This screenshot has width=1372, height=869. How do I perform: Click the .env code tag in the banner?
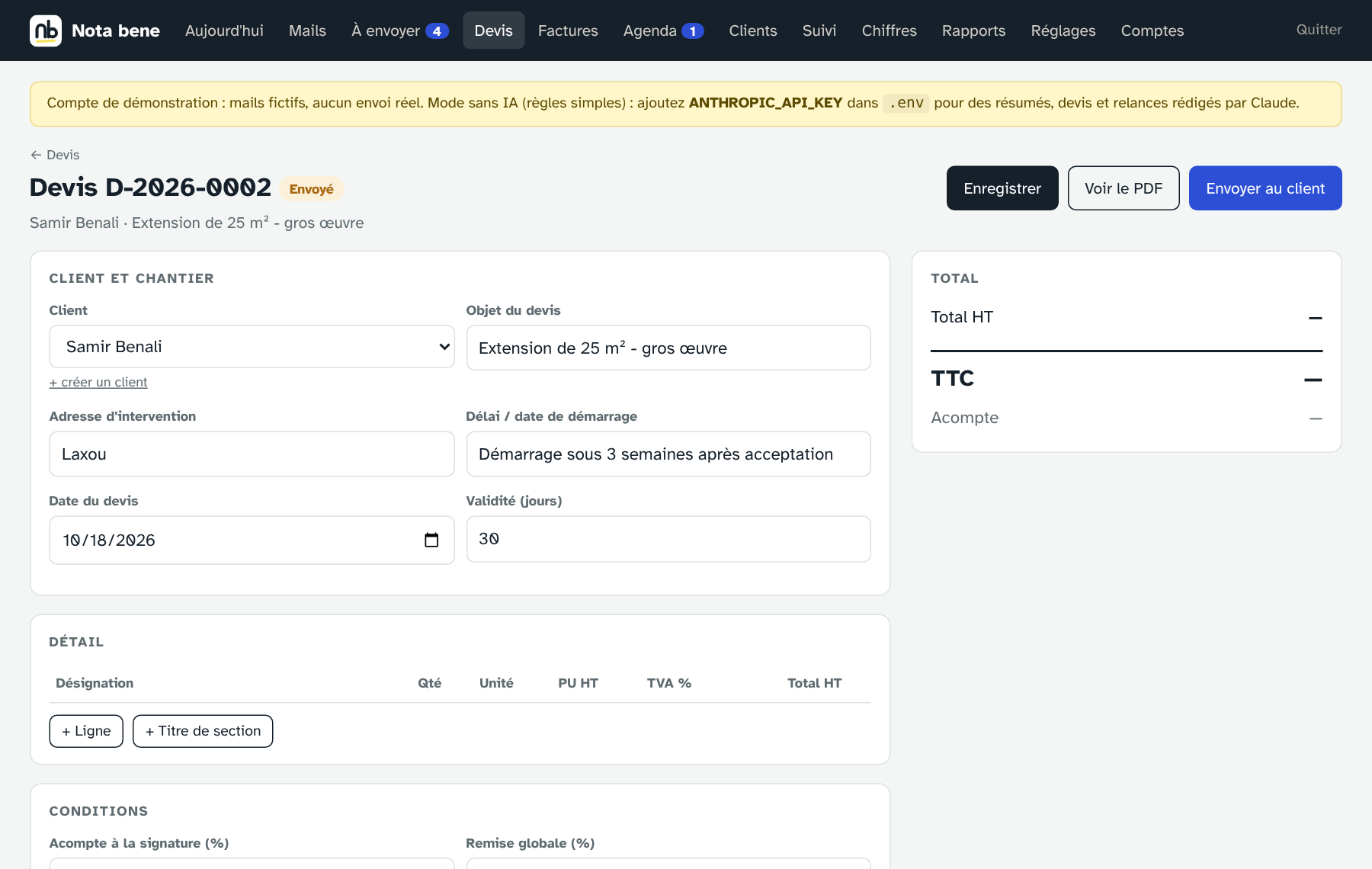(x=906, y=103)
